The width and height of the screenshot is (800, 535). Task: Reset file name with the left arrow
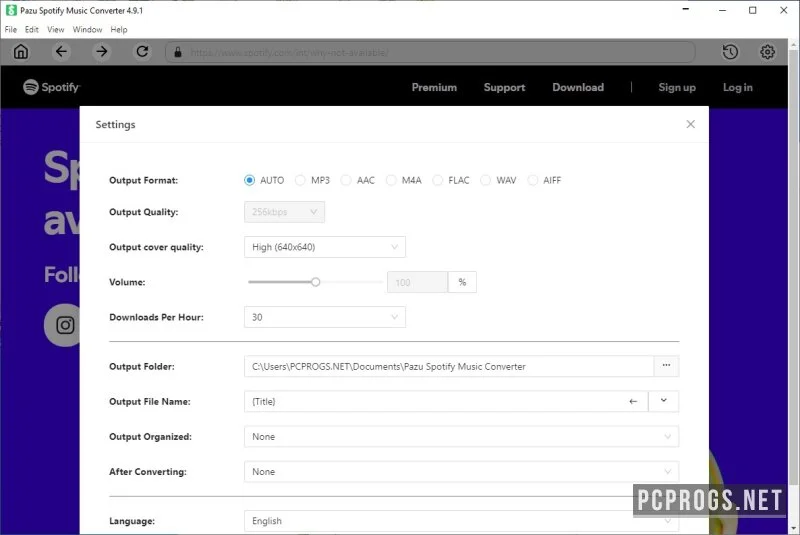tap(633, 401)
